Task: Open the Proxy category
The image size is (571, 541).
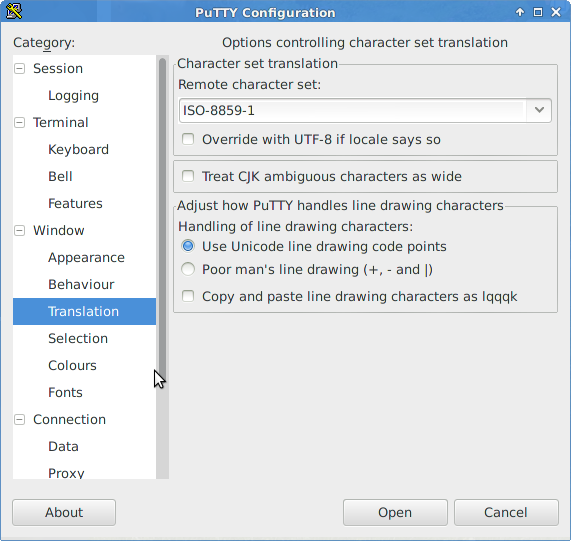Action: [x=66, y=473]
